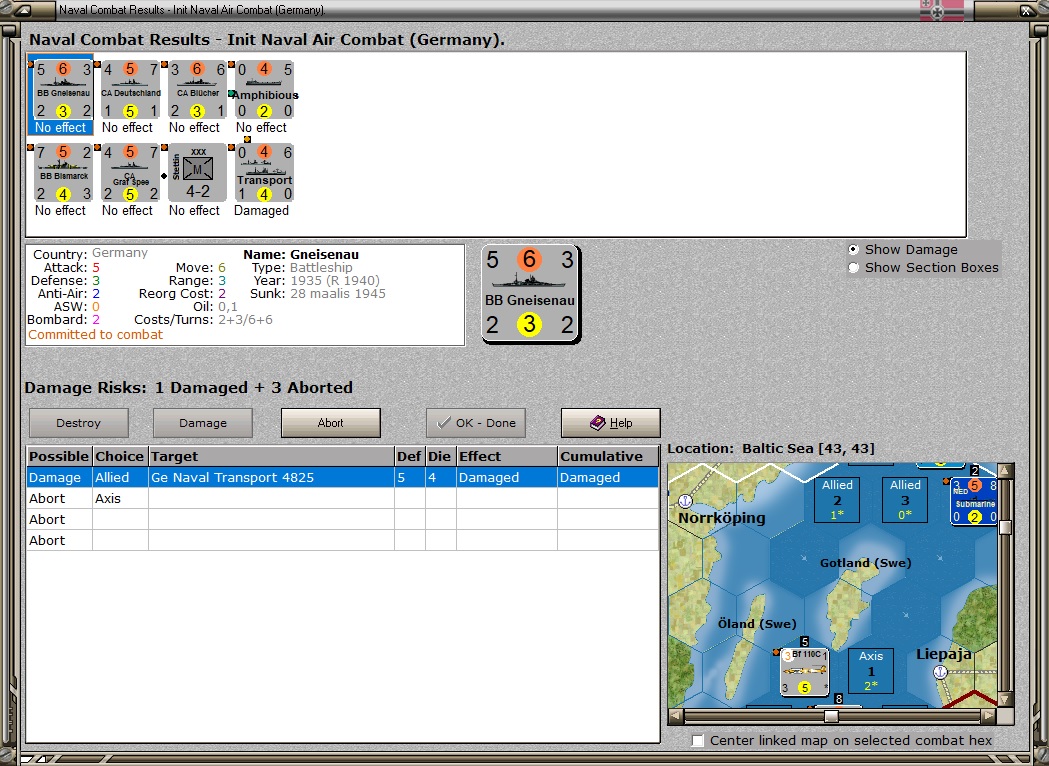Close the Naval Combat Results window
Image resolution: width=1049 pixels, height=766 pixels.
(1026, 10)
